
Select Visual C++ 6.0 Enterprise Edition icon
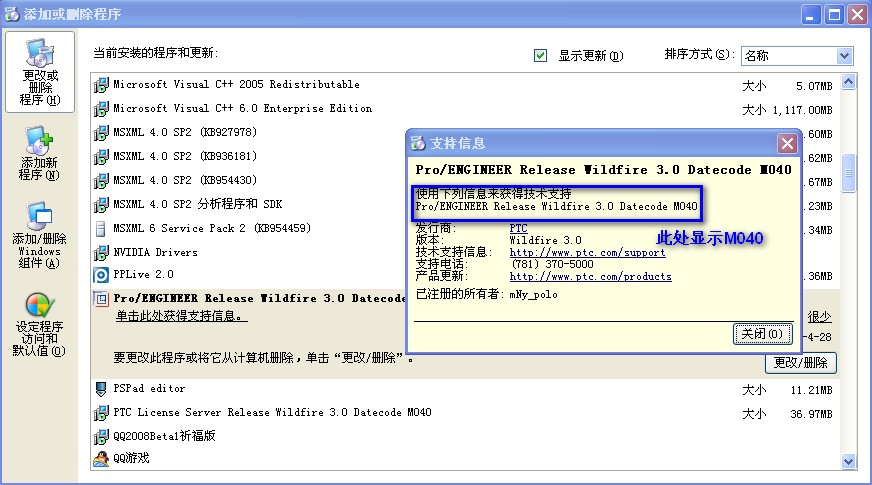click(x=101, y=109)
